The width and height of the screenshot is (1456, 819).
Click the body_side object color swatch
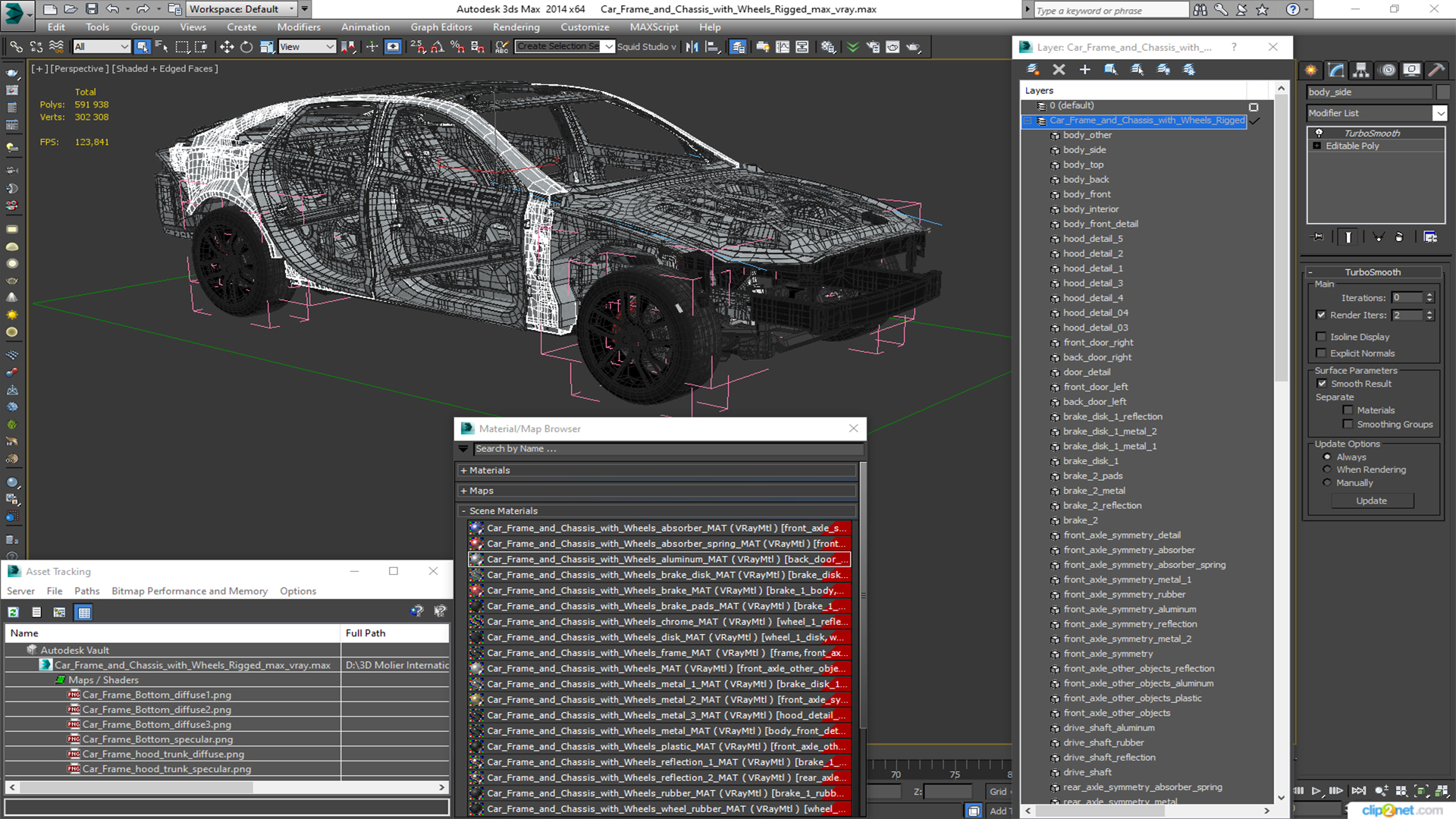click(1442, 92)
